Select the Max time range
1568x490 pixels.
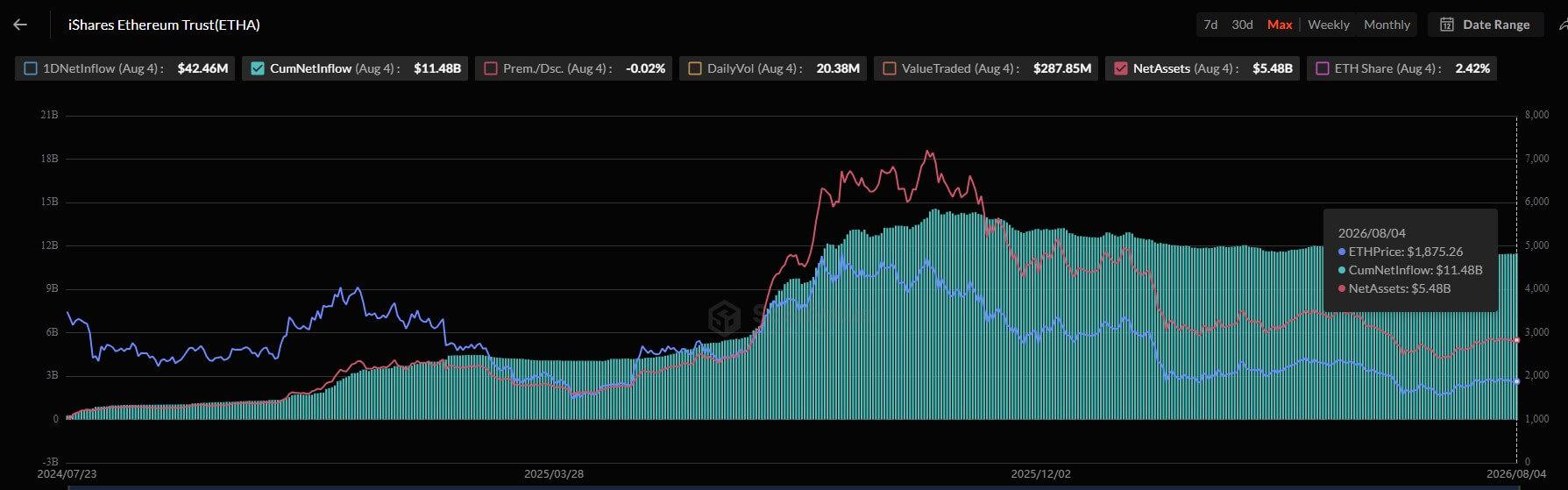1280,25
